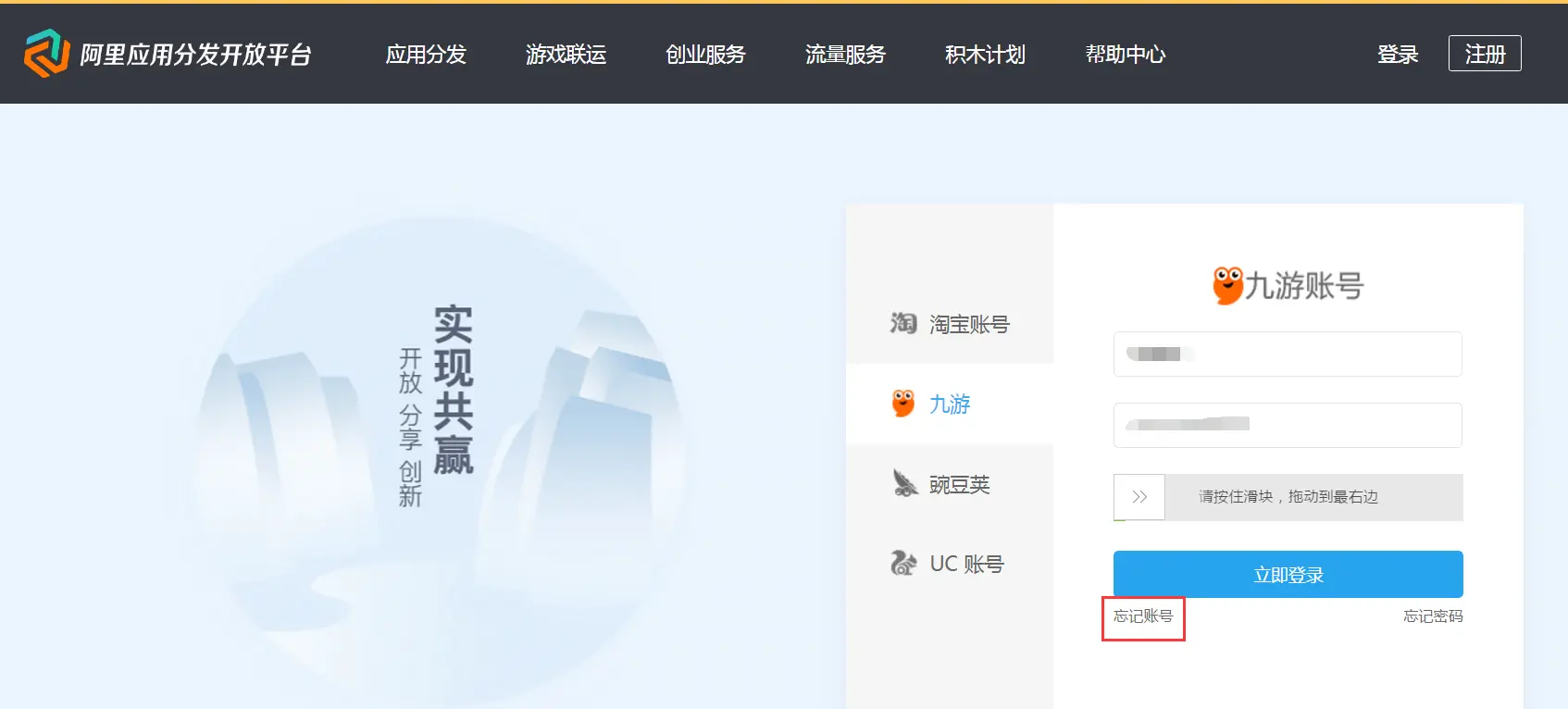Screen dimensions: 1568x709
Task: Focus the password input field
Action: pyautogui.click(x=1288, y=425)
